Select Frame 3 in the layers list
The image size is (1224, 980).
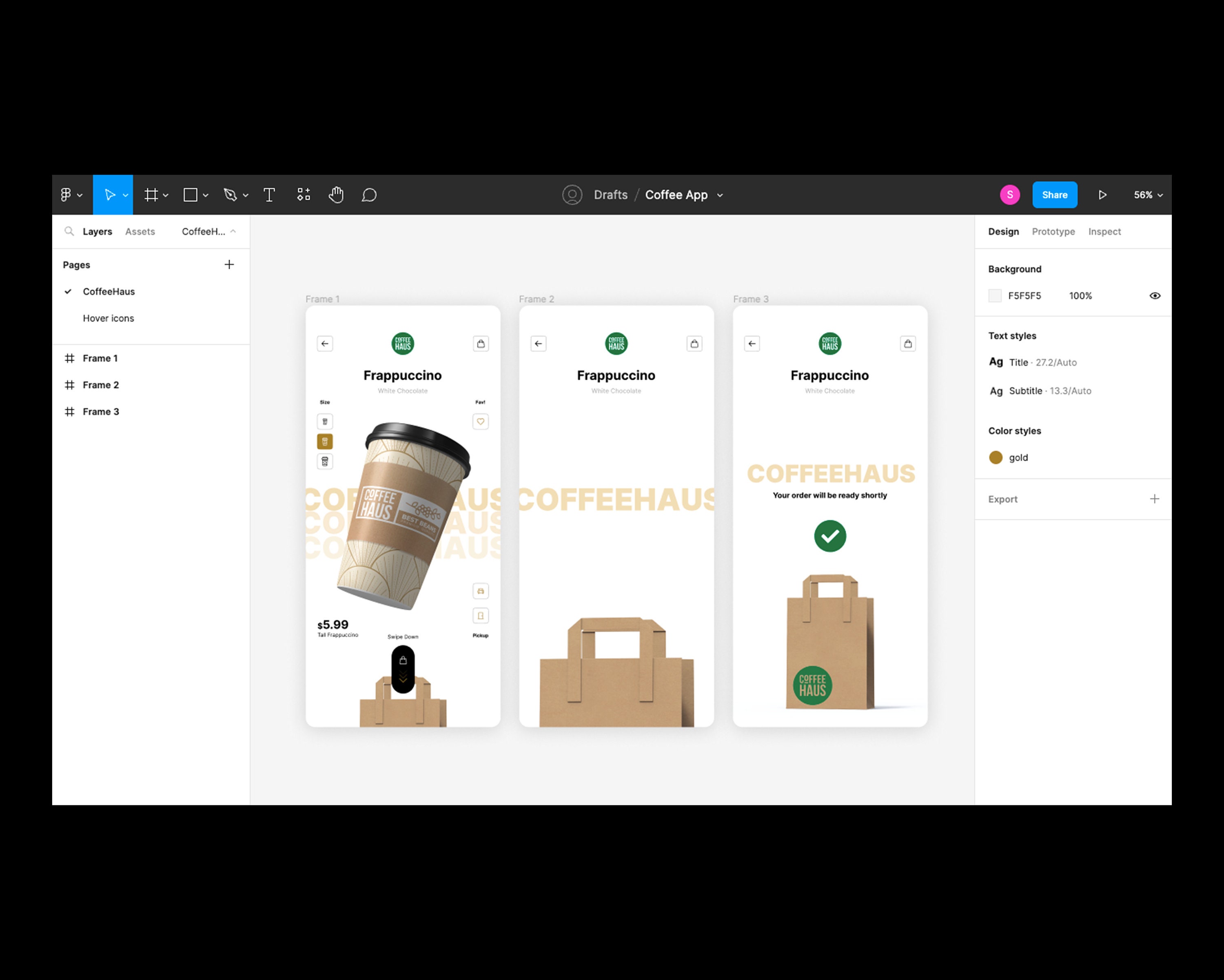click(101, 411)
